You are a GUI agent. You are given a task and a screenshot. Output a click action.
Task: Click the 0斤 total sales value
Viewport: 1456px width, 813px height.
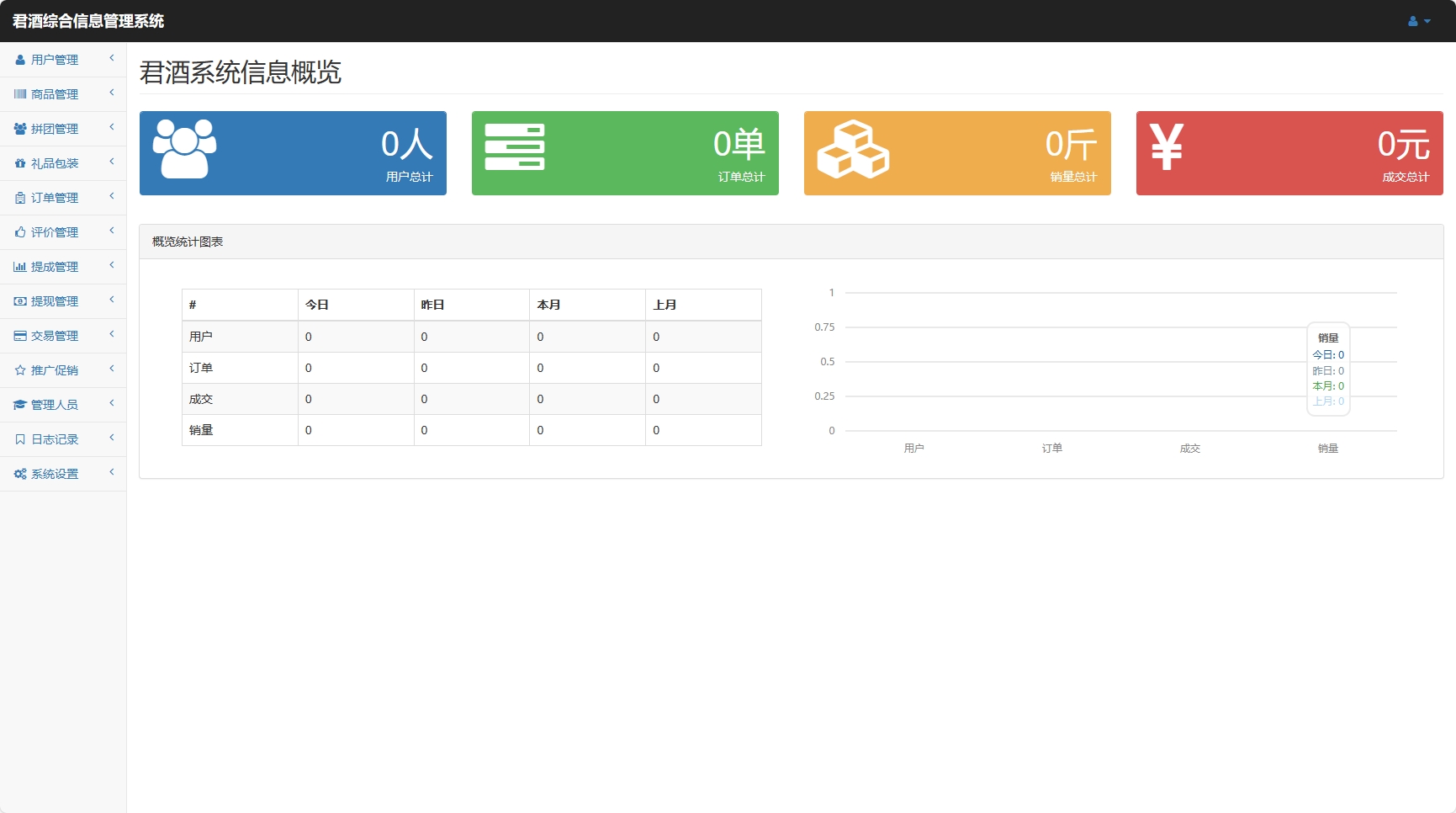coord(1072,144)
